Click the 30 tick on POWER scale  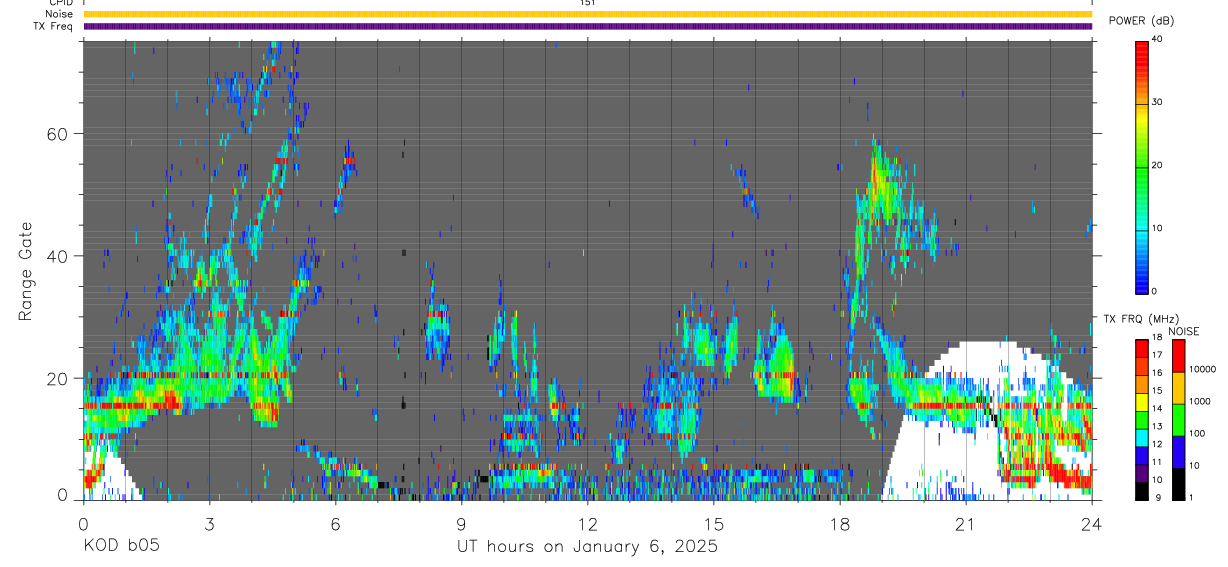(1159, 102)
